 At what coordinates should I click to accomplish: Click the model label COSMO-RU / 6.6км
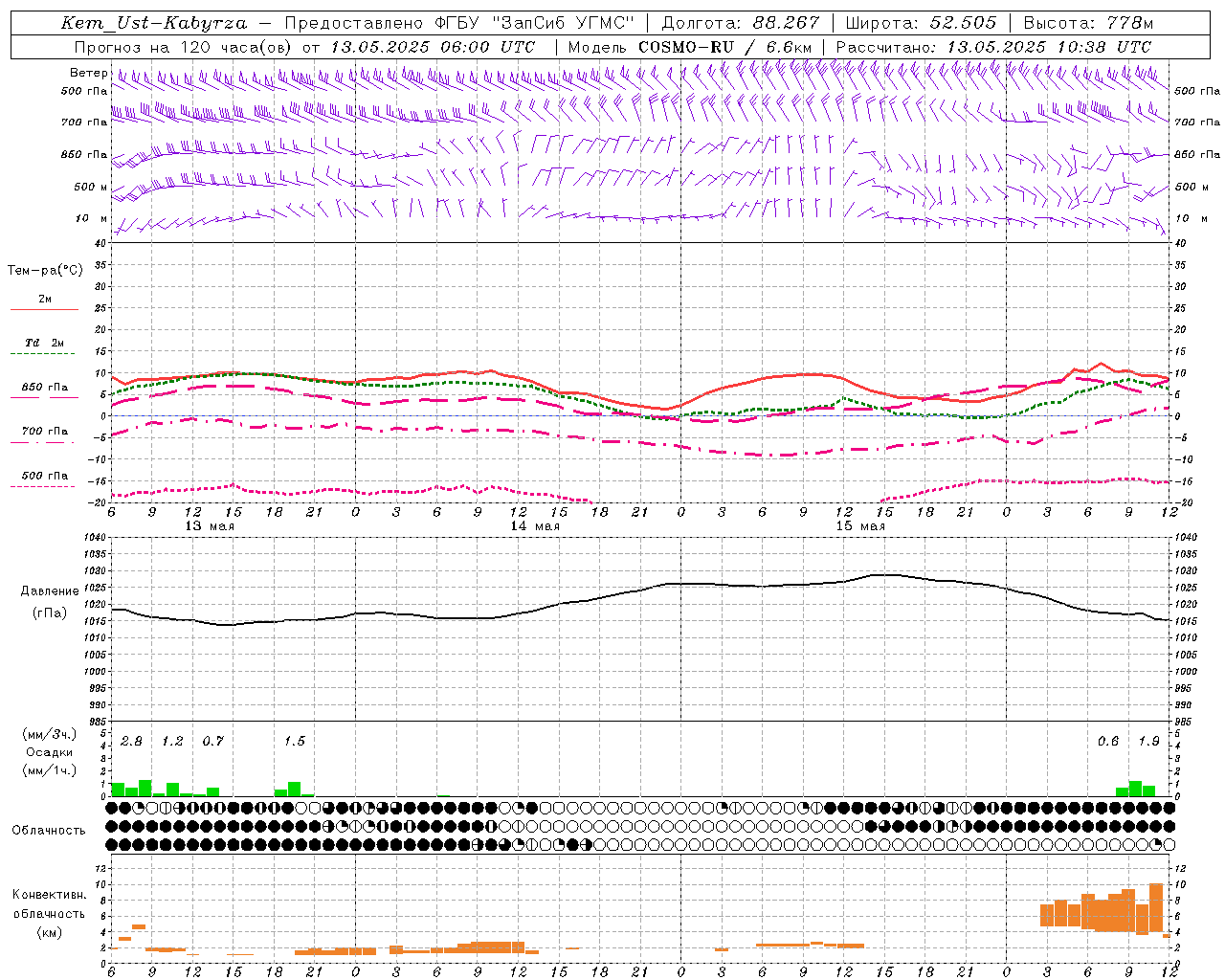[725, 47]
